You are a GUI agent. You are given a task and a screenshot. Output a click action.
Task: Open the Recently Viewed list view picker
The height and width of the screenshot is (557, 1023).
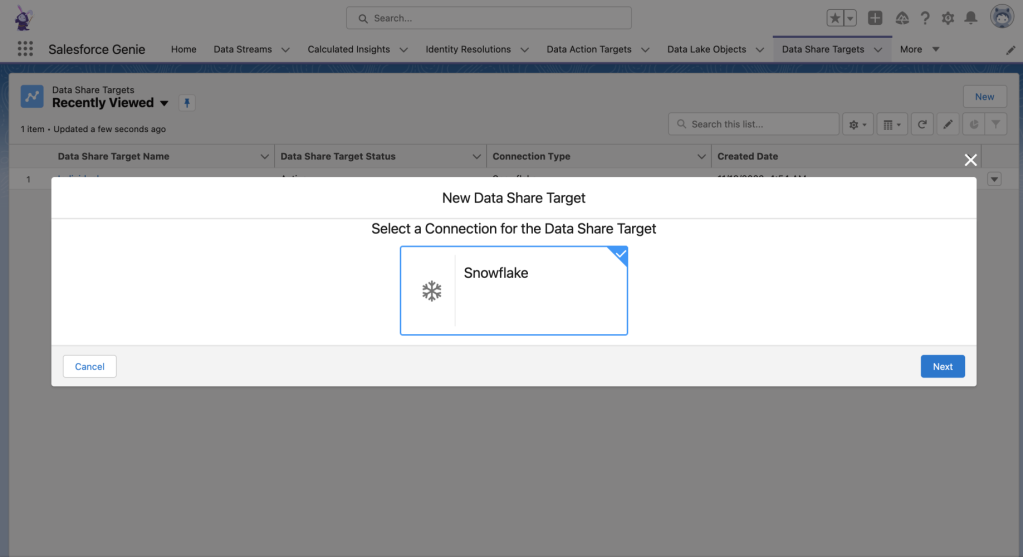click(x=164, y=103)
